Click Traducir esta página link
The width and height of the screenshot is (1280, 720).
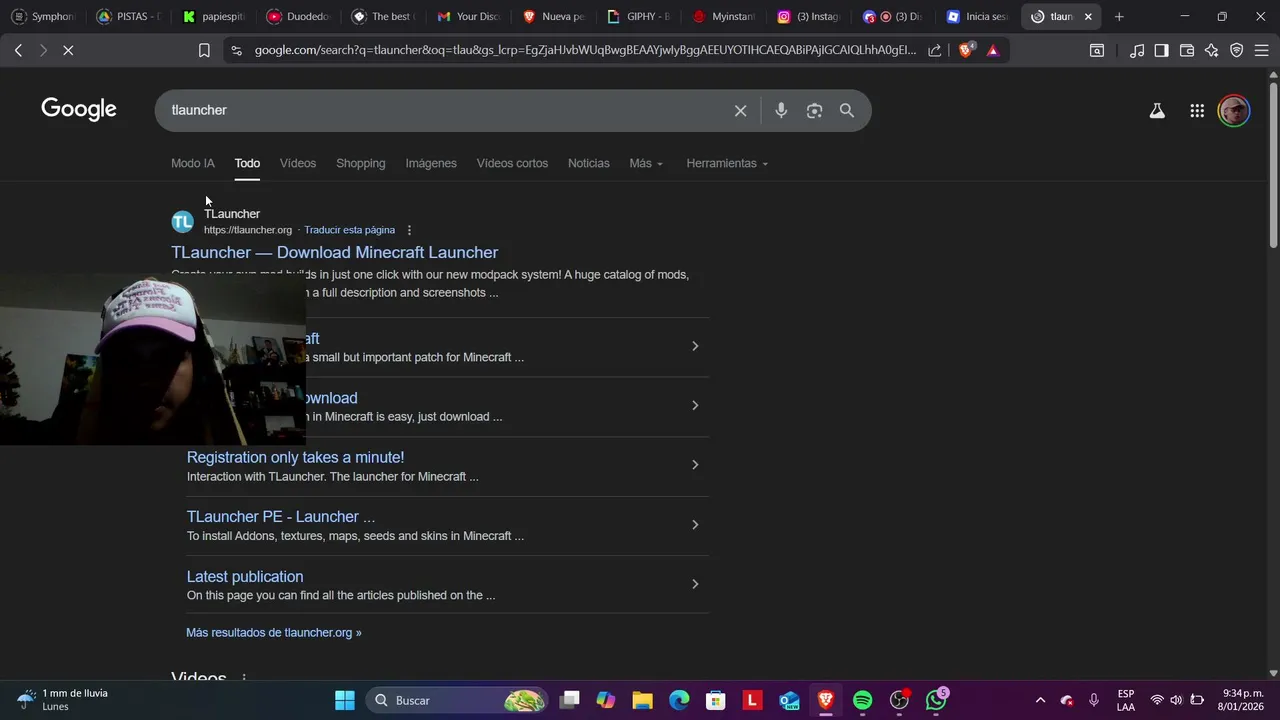coord(349,230)
